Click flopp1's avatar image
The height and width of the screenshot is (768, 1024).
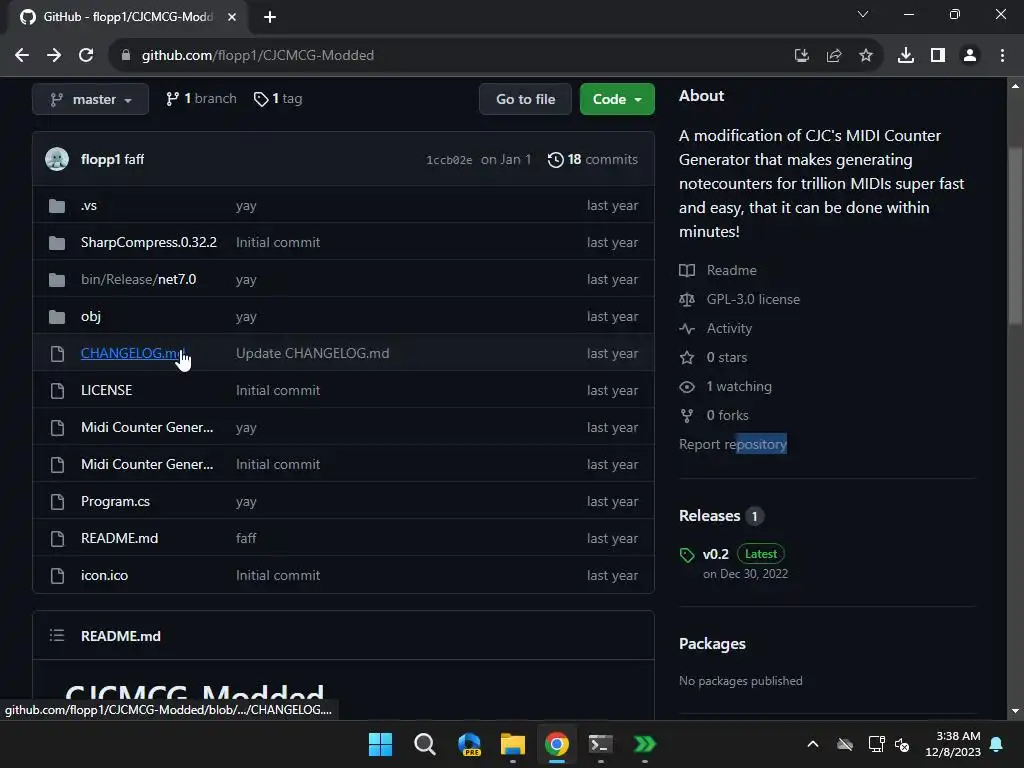pos(57,159)
